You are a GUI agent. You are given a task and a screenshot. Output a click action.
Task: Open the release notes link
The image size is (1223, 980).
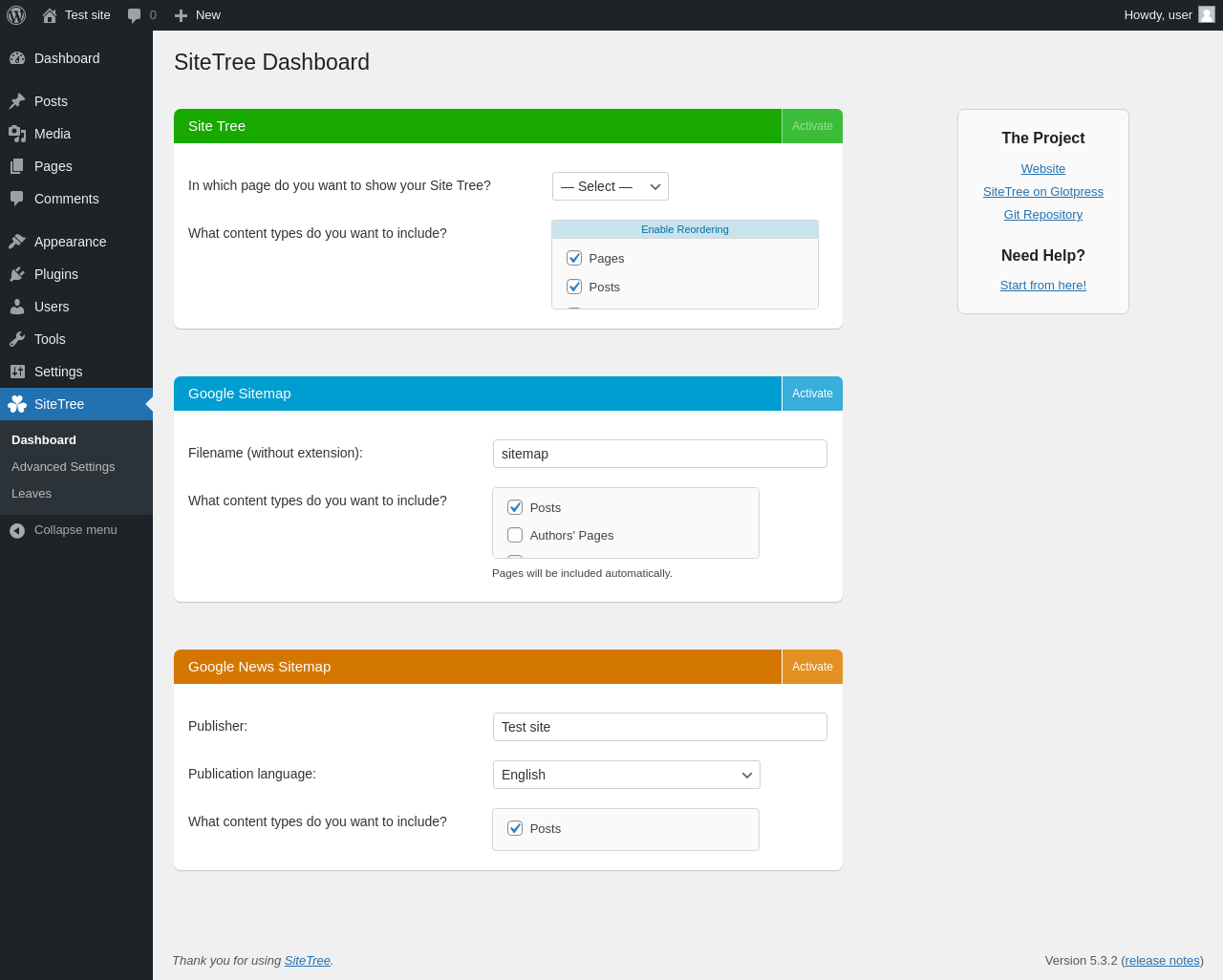click(1162, 961)
